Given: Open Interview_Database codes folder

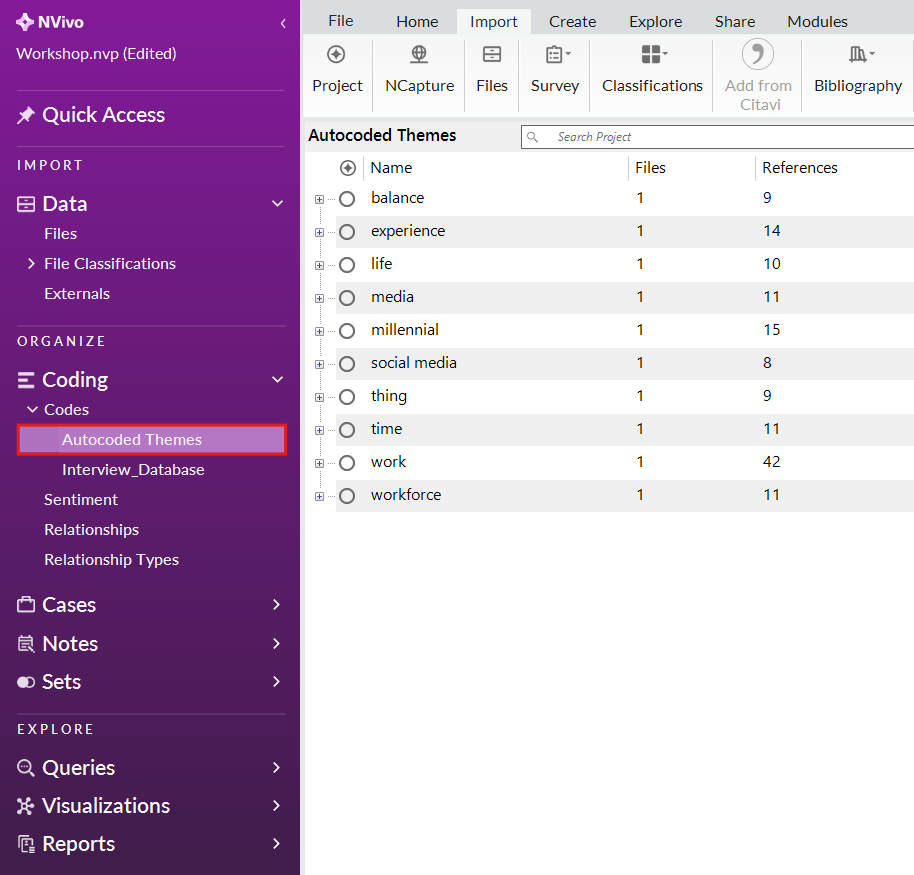Looking at the screenshot, I should click(x=133, y=470).
